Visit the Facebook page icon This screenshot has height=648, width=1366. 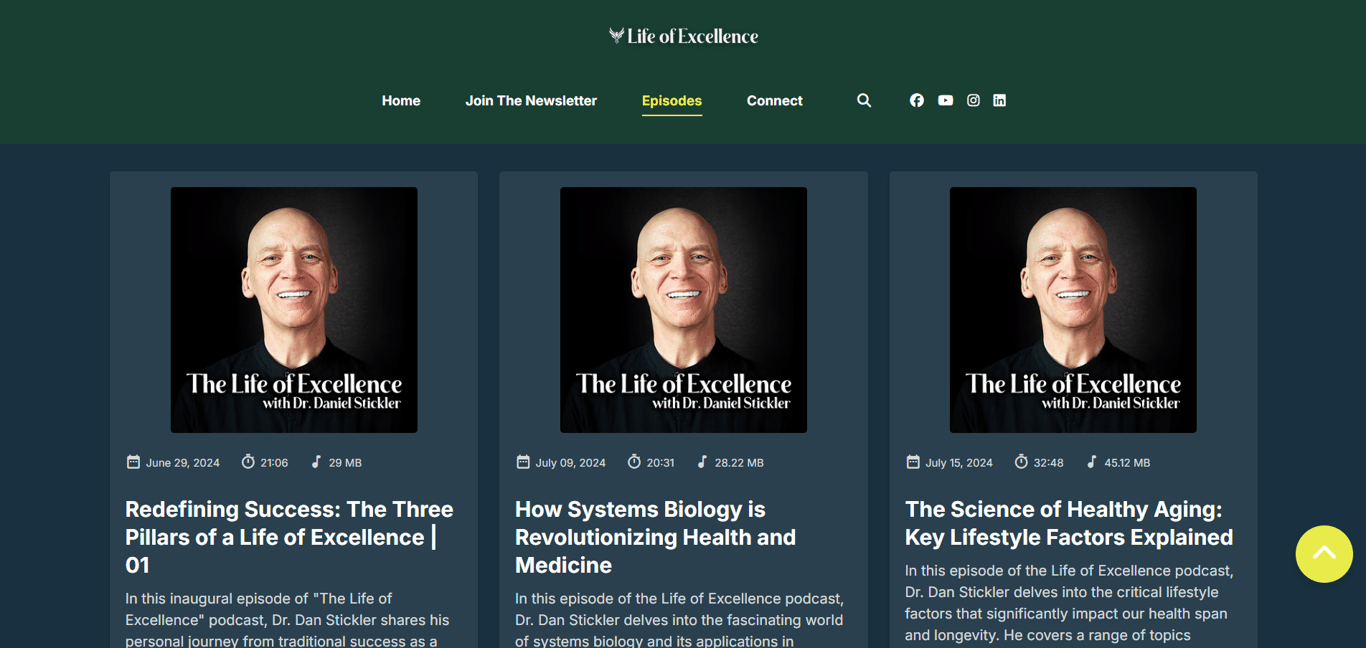916,100
